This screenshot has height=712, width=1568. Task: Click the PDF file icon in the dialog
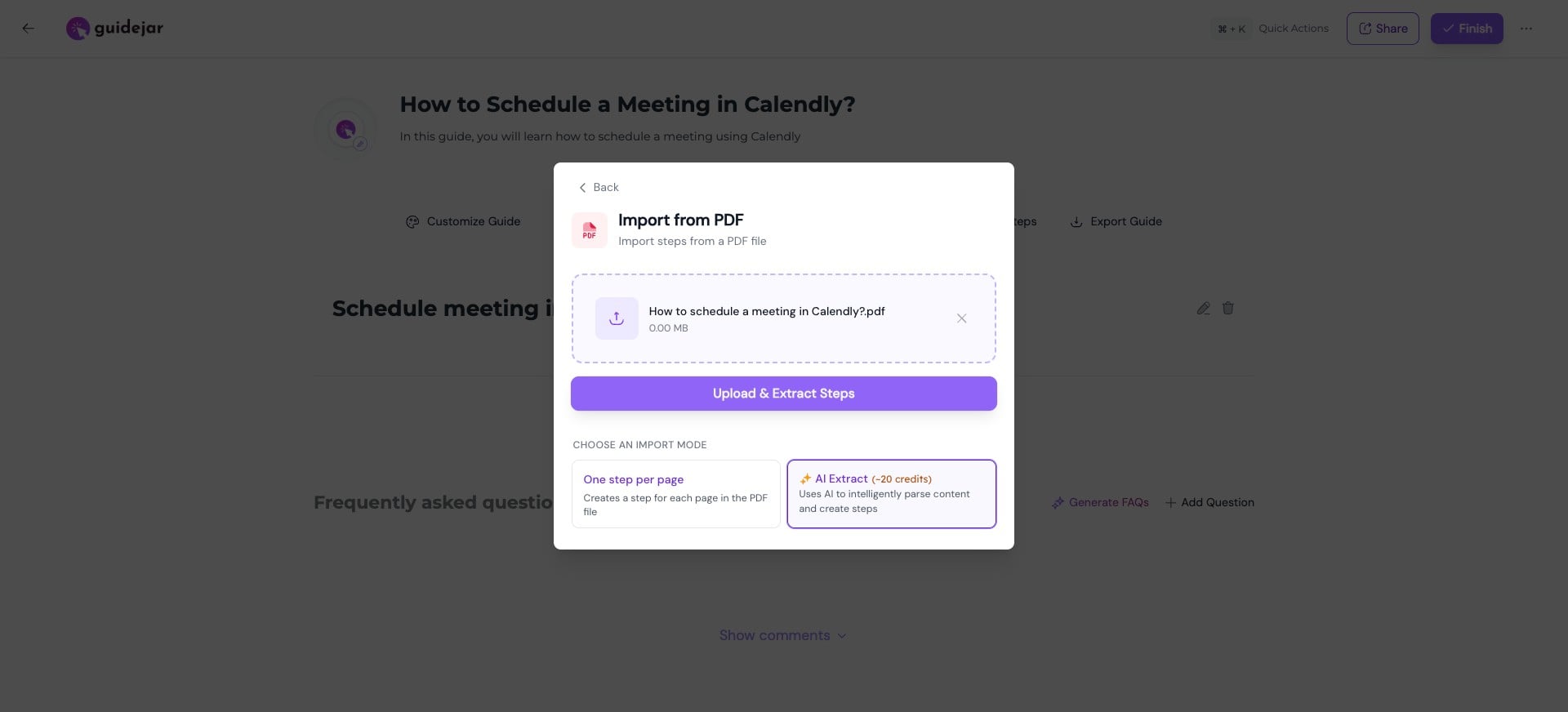590,229
